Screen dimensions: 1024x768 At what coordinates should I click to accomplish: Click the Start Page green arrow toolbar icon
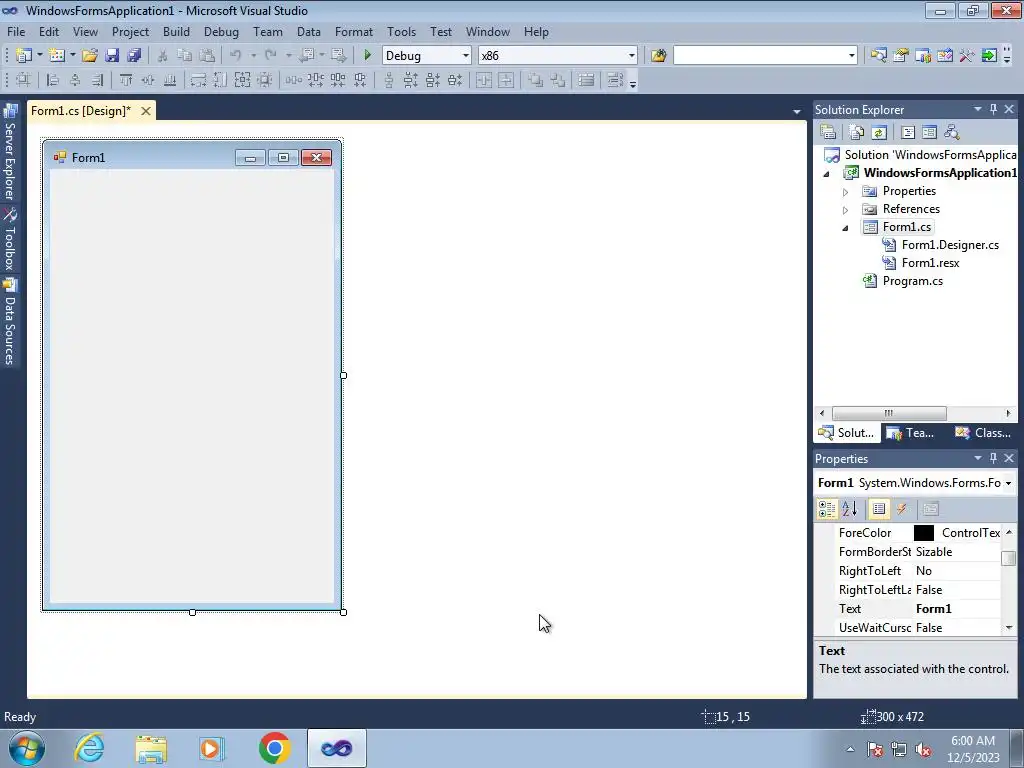pyautogui.click(x=989, y=56)
